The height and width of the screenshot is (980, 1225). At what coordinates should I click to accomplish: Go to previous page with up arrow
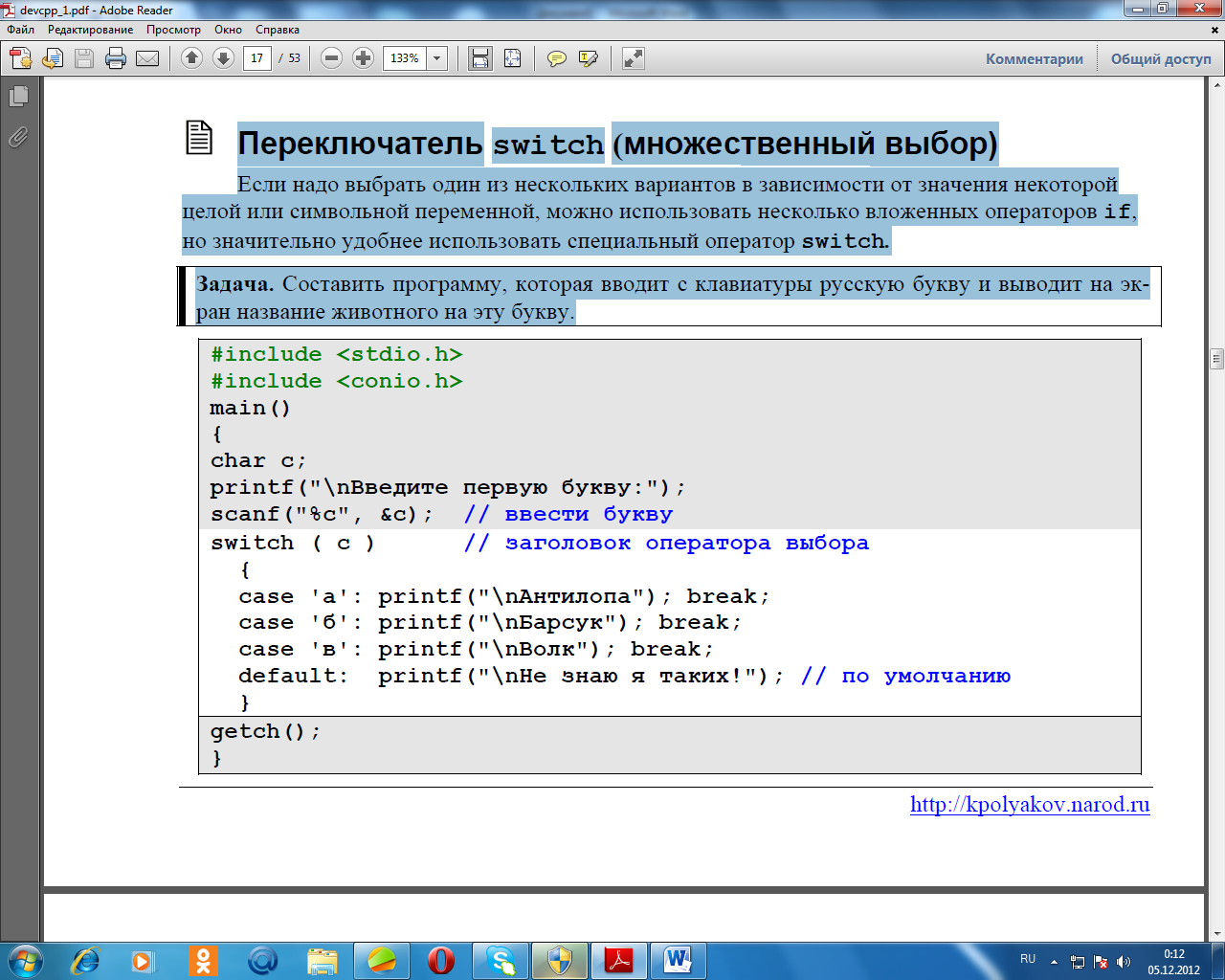[x=191, y=58]
